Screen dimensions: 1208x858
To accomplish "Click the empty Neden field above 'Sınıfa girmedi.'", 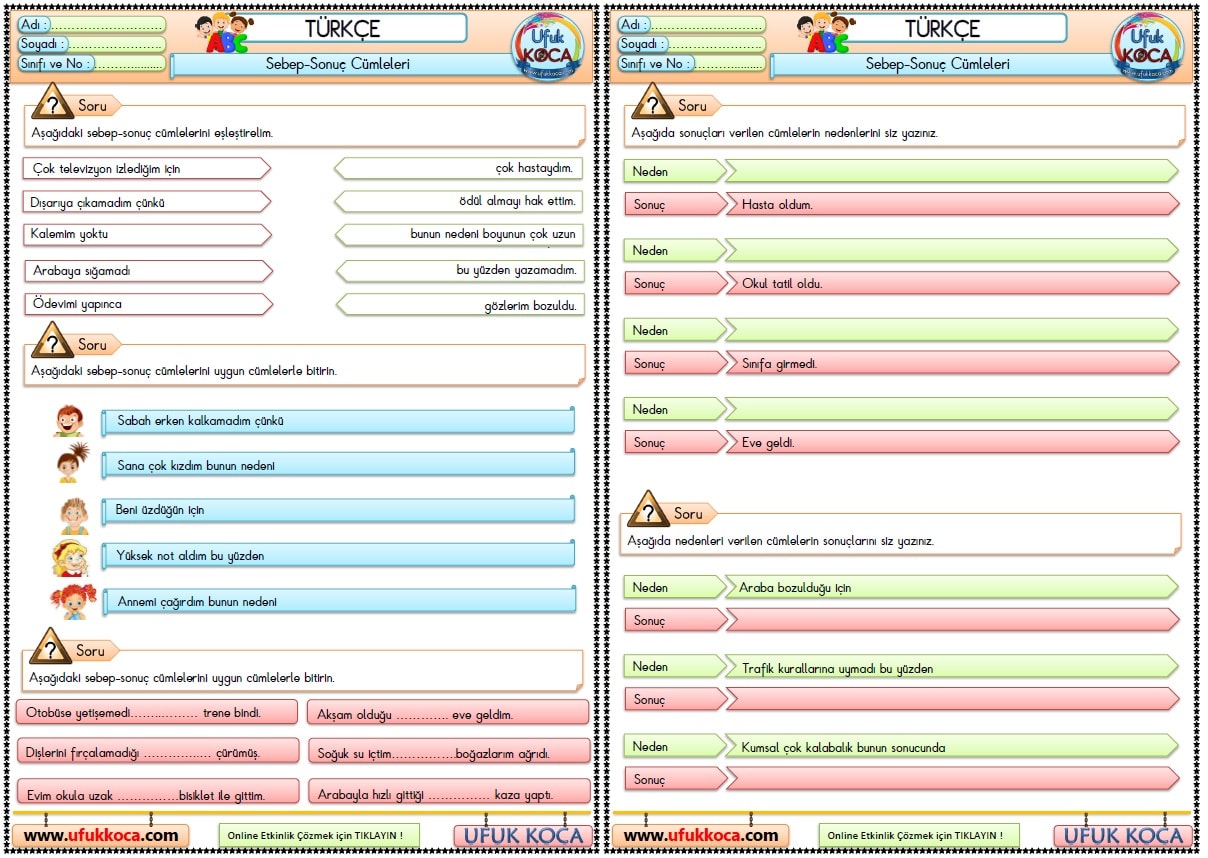I will [952, 330].
